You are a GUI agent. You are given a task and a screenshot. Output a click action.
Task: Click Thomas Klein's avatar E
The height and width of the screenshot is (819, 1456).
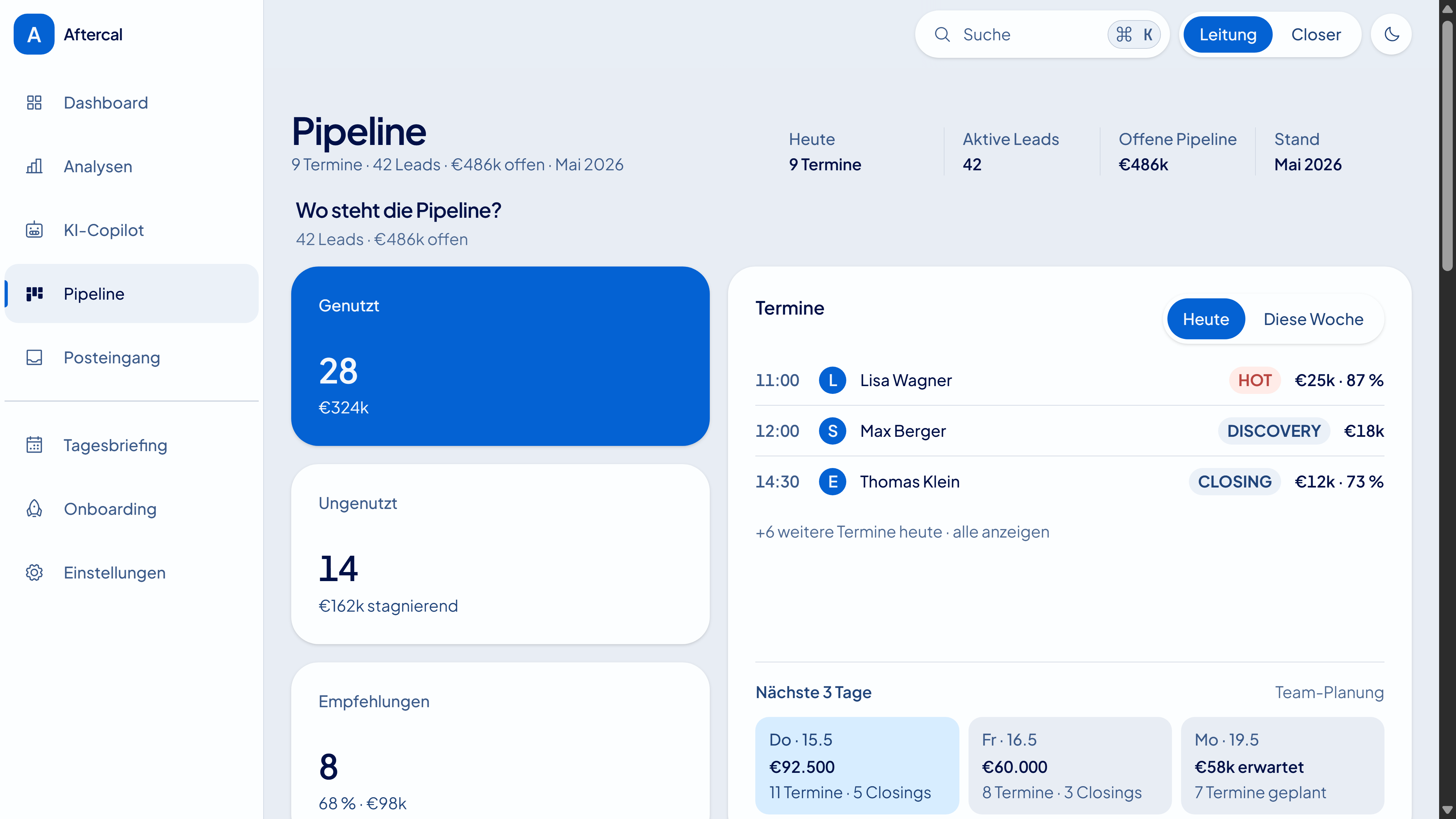(x=833, y=482)
